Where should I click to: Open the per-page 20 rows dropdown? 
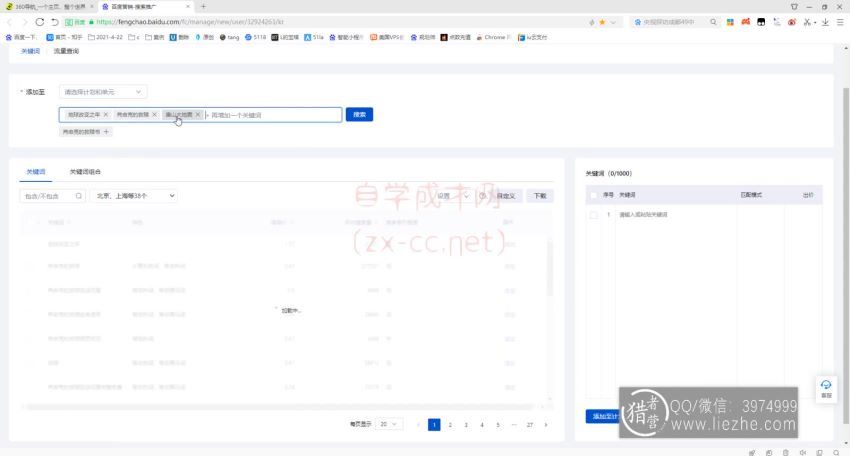pos(390,425)
